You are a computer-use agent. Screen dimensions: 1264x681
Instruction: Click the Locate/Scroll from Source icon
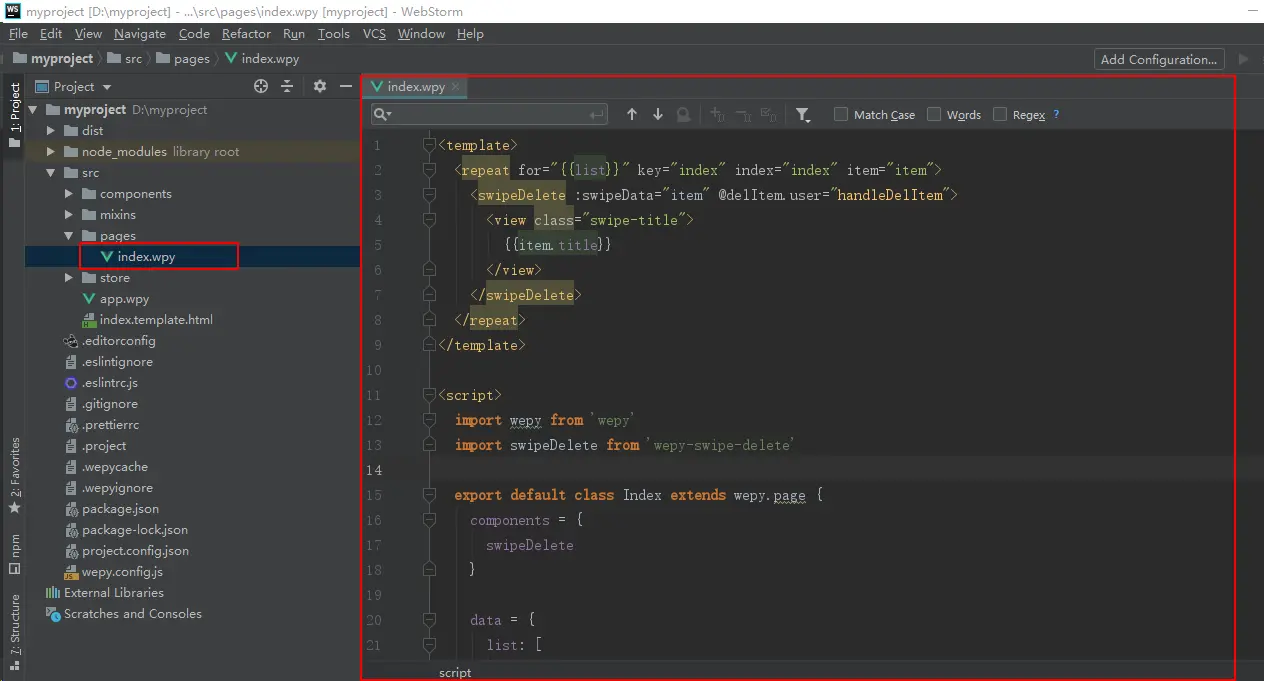(261, 87)
